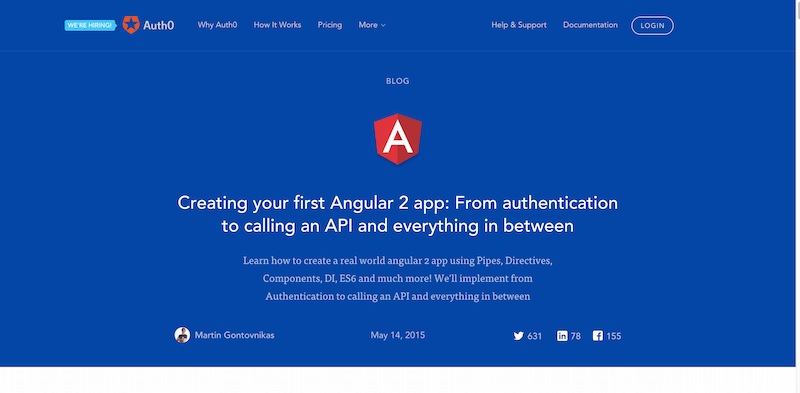Share on Facebook via icon
This screenshot has height=393, width=800.
pos(598,336)
